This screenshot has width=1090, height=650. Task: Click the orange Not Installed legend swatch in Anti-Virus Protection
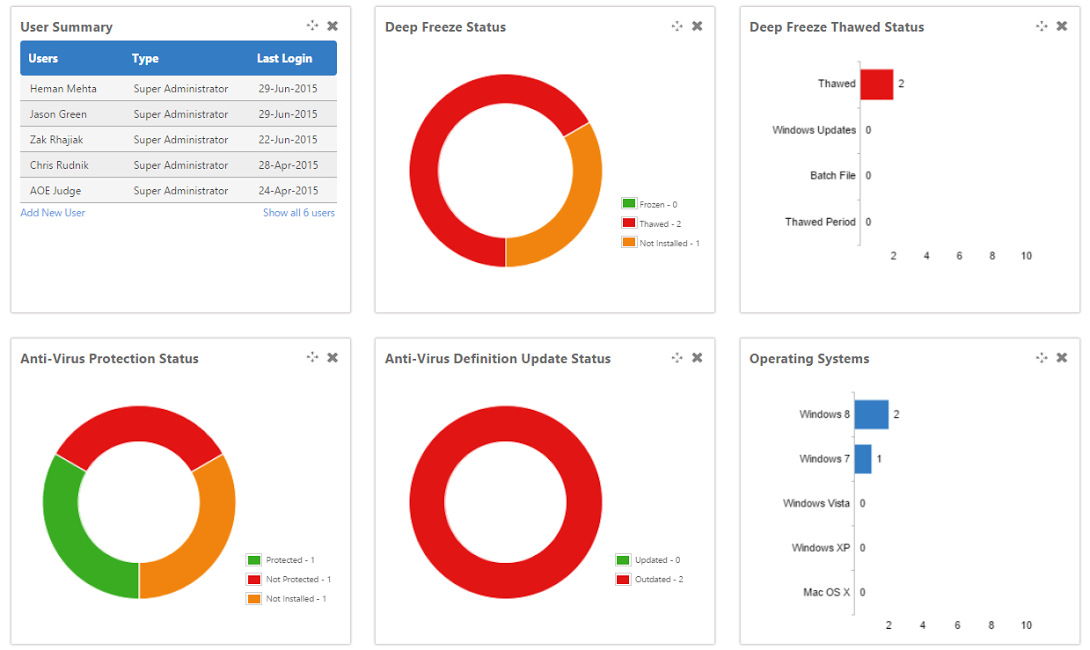pos(254,599)
